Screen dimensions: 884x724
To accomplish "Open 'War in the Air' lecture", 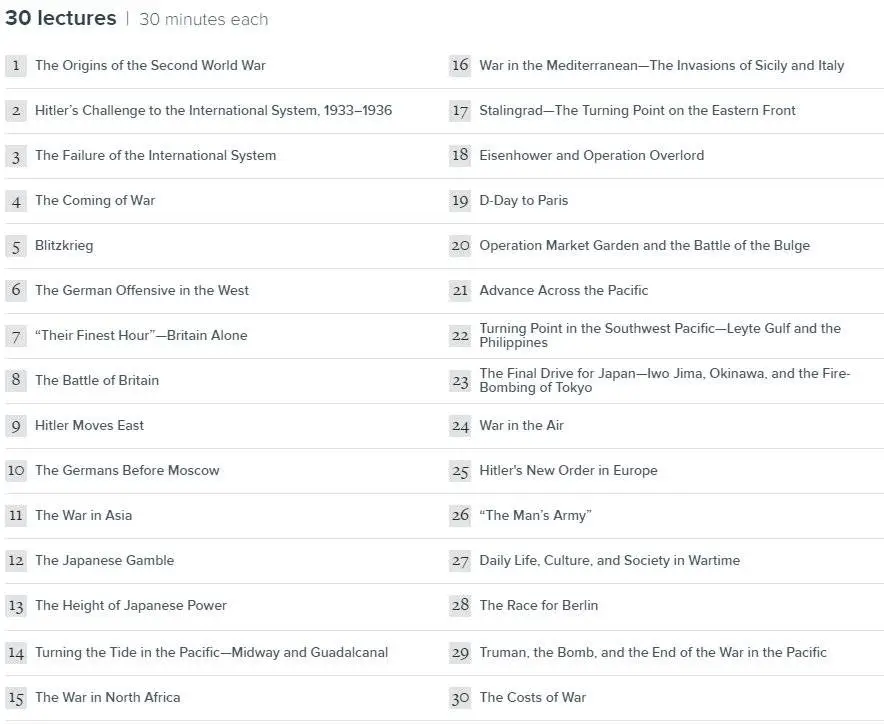I will pos(521,426).
